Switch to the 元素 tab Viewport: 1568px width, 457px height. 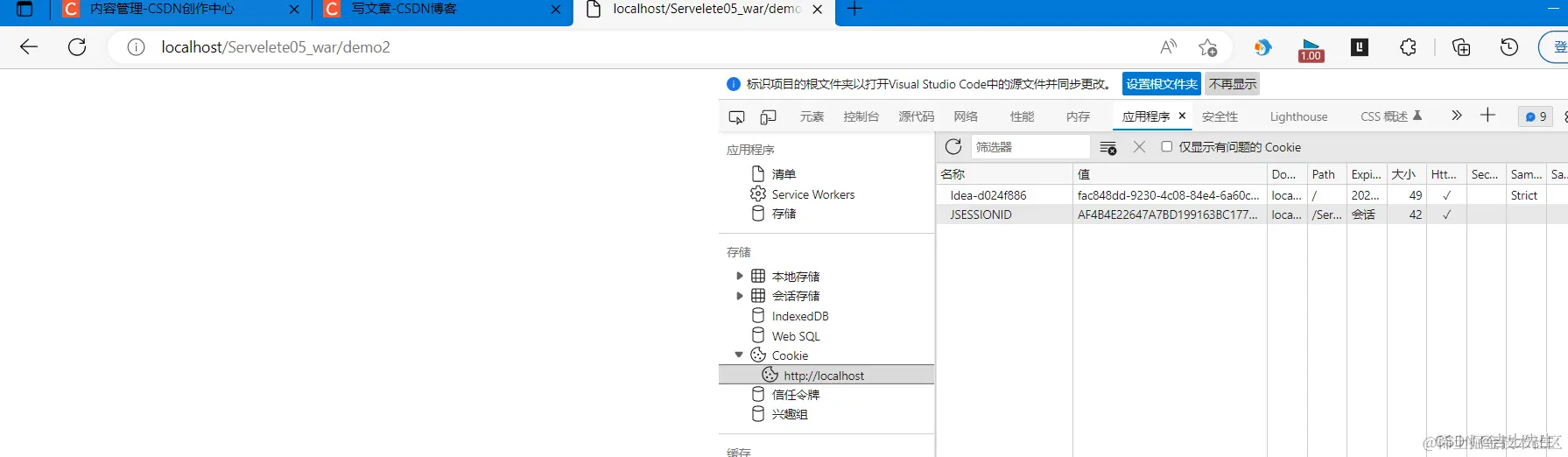point(812,116)
